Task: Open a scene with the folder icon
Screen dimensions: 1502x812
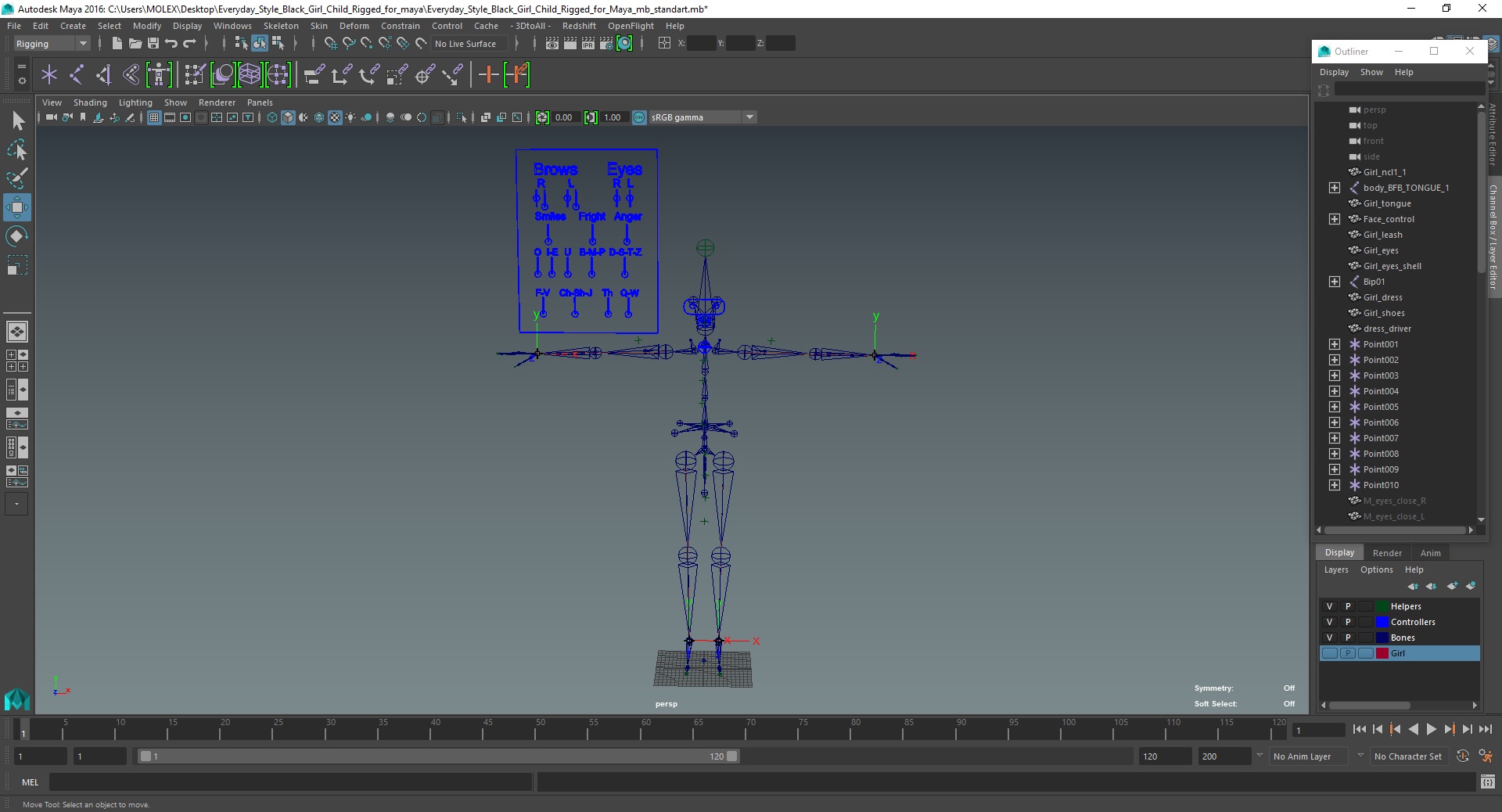Action: pyautogui.click(x=135, y=44)
